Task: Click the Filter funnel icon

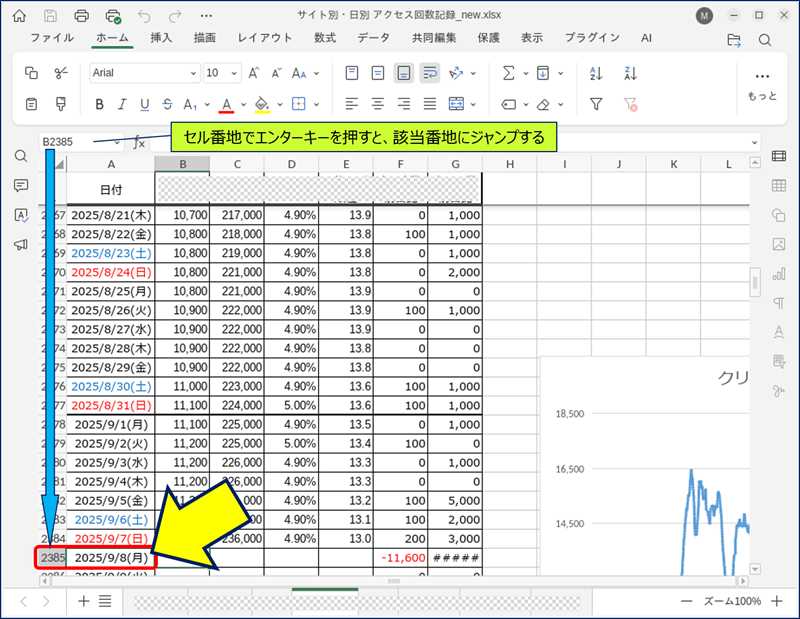Action: (597, 104)
